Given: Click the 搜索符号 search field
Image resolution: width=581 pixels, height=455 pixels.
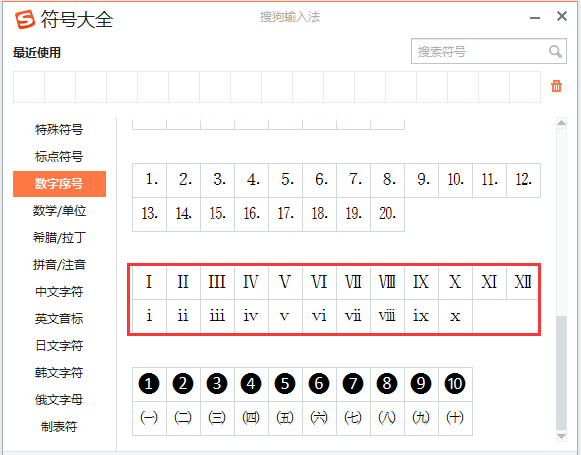Looking at the screenshot, I should click(x=489, y=52).
